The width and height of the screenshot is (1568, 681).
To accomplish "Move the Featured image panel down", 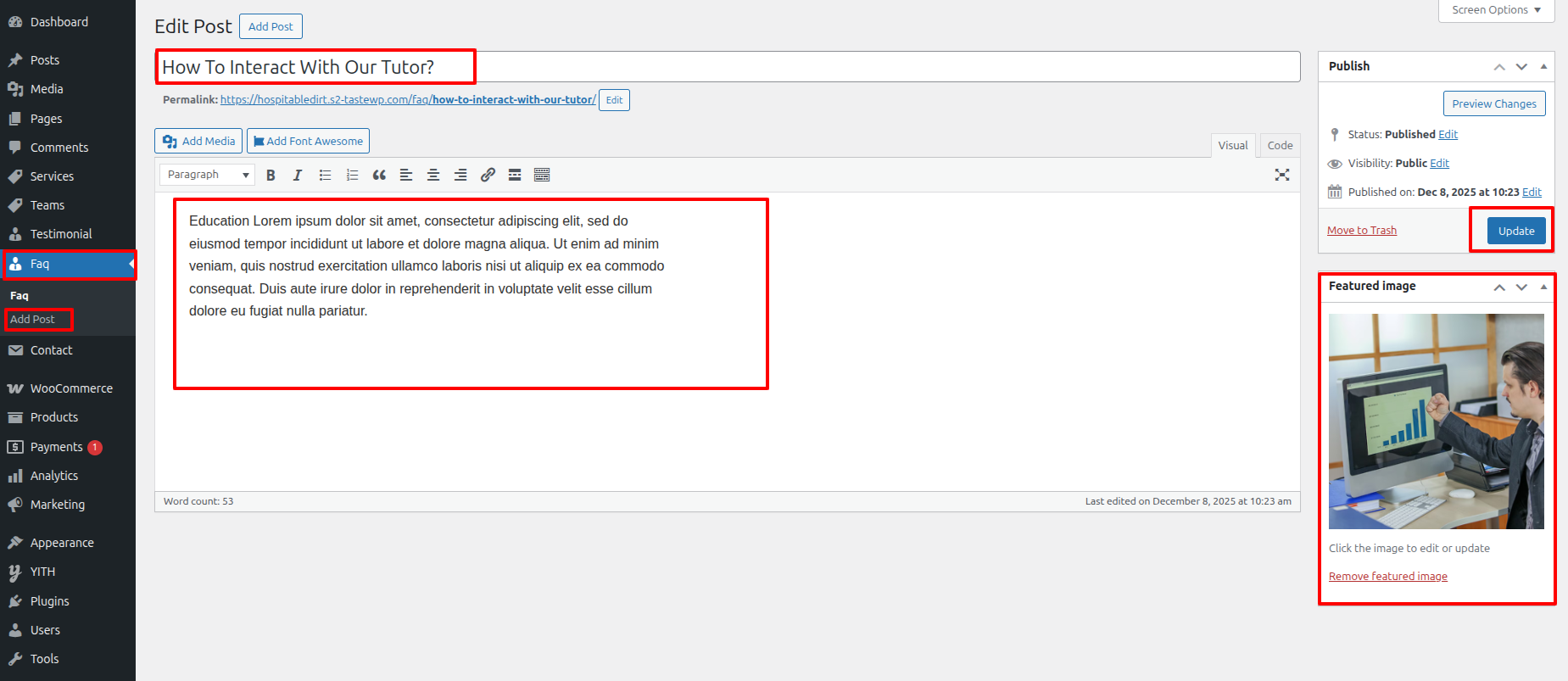I will (1521, 287).
